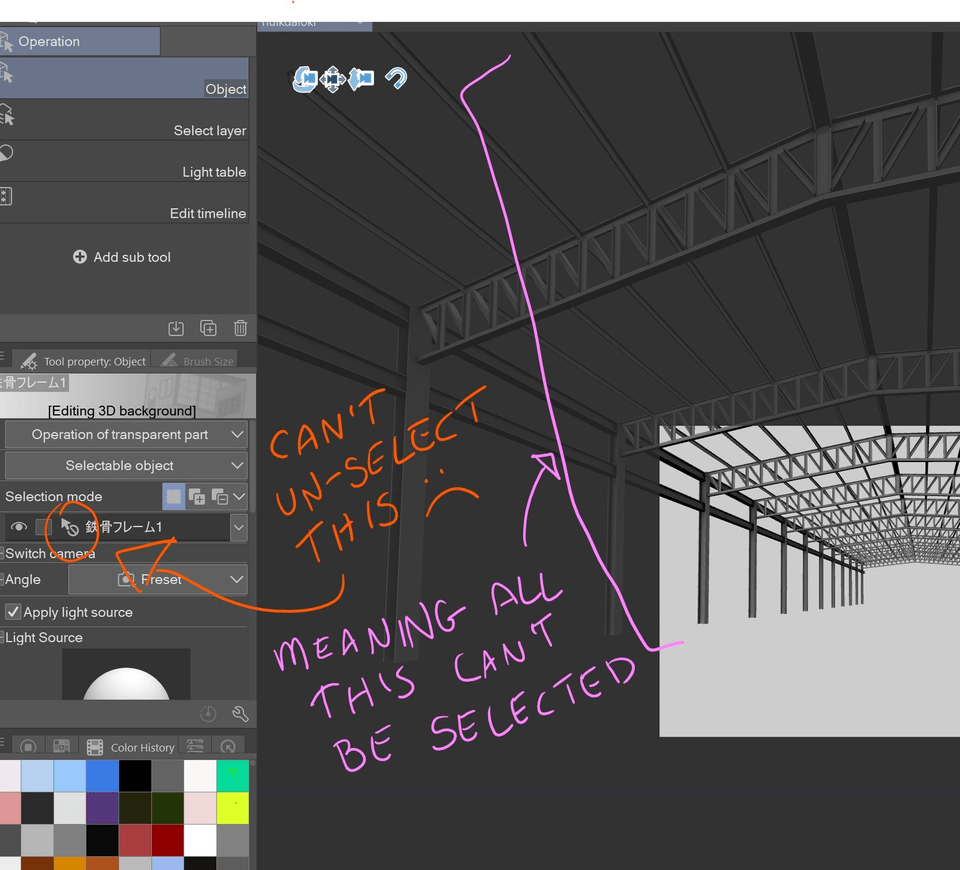Open Angle Preset dropdown
Viewport: 960px width, 870px height.
[158, 579]
